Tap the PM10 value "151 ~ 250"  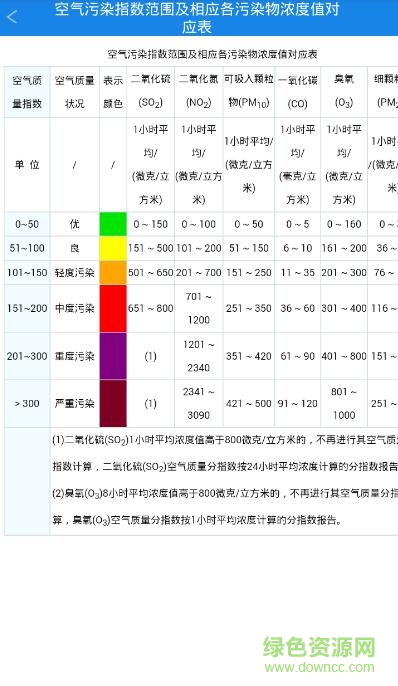[249, 273]
